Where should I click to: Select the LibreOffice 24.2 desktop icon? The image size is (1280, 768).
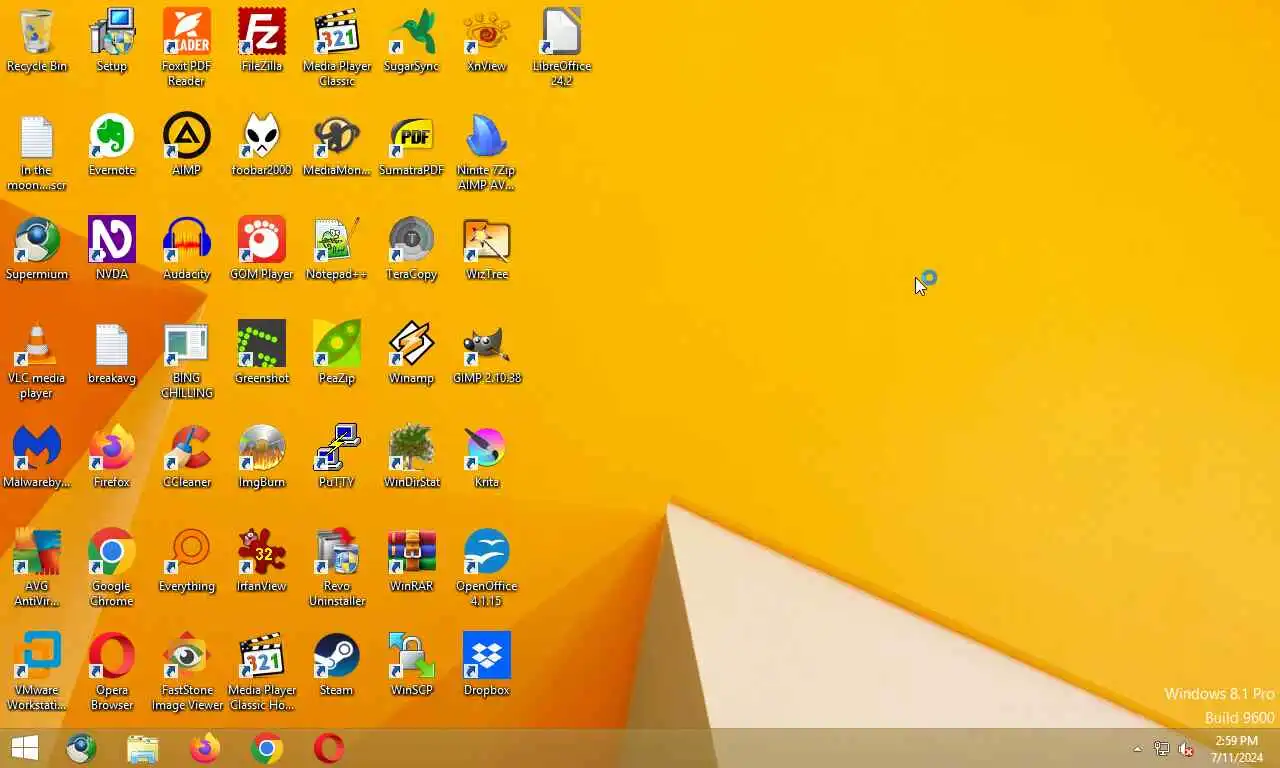tap(562, 48)
